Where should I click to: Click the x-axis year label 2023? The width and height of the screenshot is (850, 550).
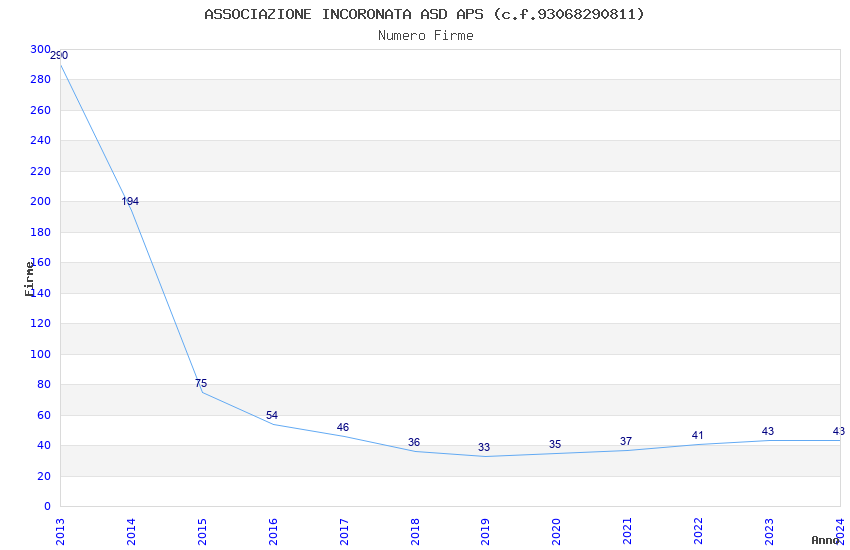click(x=769, y=532)
